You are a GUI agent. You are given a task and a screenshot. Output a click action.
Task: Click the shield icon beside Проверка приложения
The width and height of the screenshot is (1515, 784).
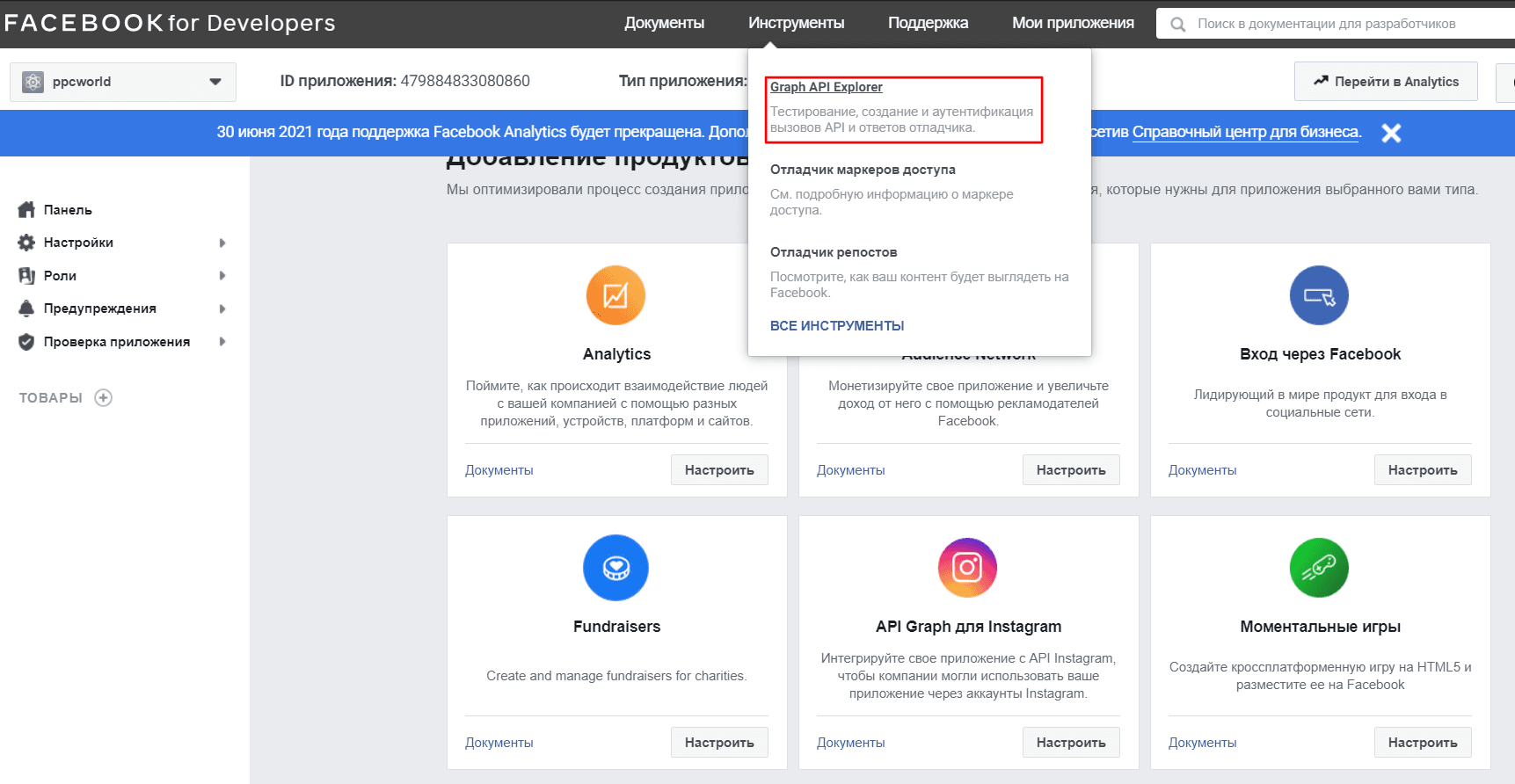pos(26,342)
